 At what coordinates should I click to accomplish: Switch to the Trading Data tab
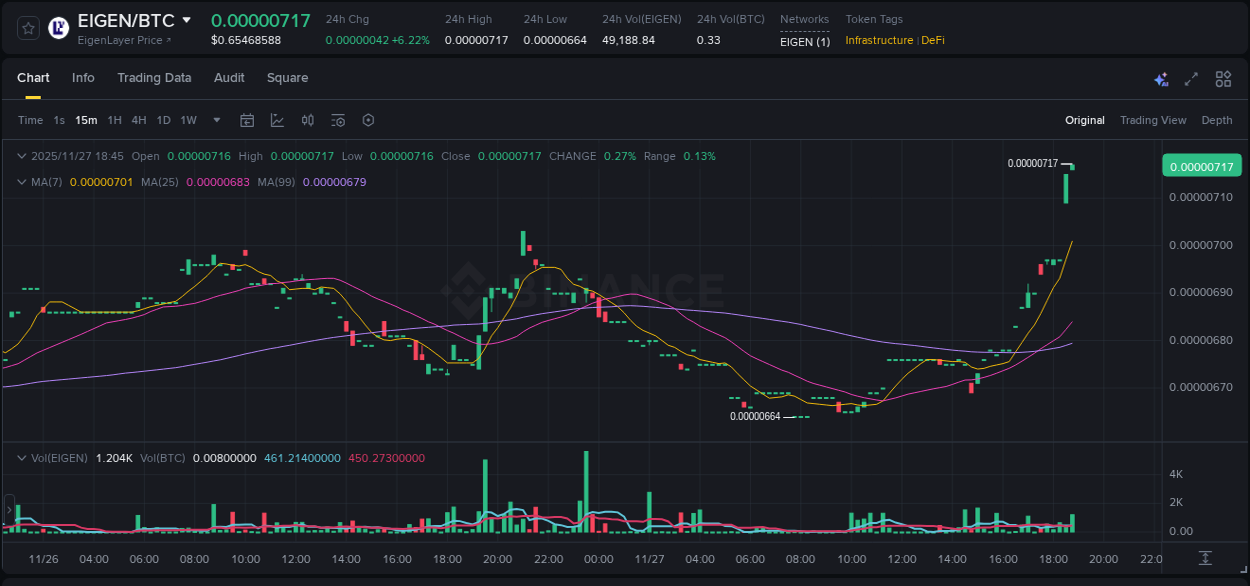(x=154, y=77)
